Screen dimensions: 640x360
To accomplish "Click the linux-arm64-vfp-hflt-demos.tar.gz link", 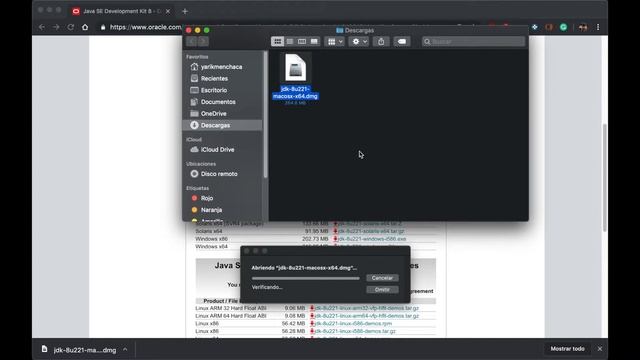I will point(367,316).
